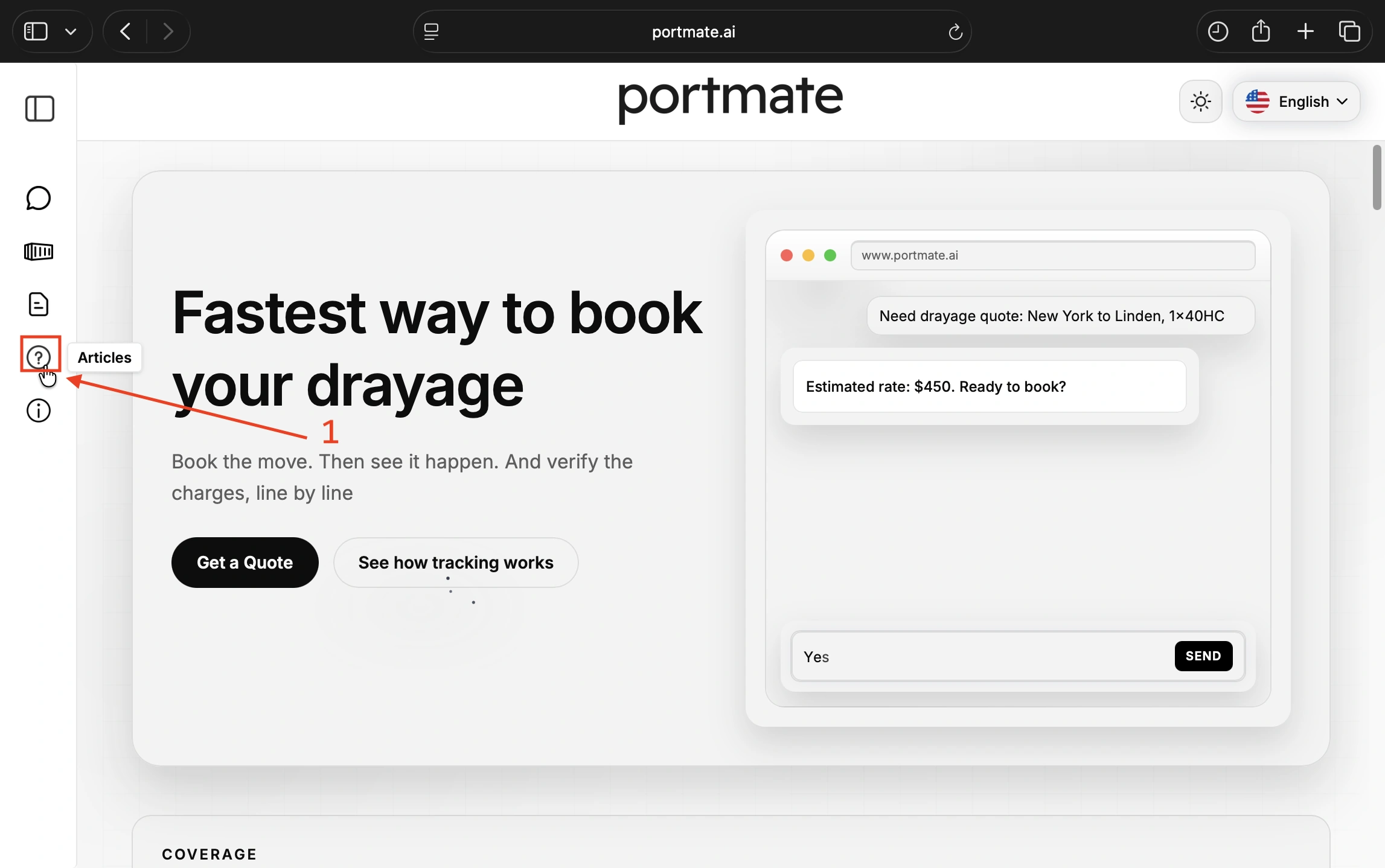Expand the Safari sidebar options chevron
Viewport: 1385px width, 868px height.
point(71,31)
